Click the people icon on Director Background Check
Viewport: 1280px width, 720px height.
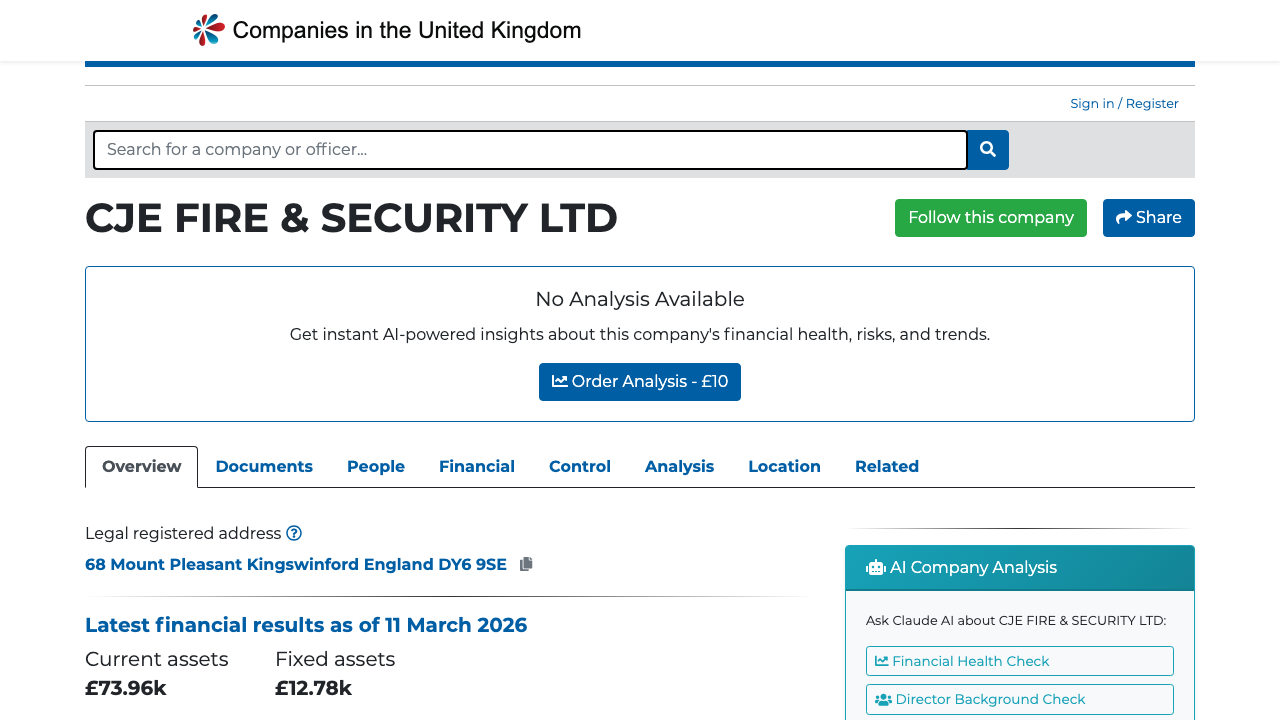(x=882, y=699)
